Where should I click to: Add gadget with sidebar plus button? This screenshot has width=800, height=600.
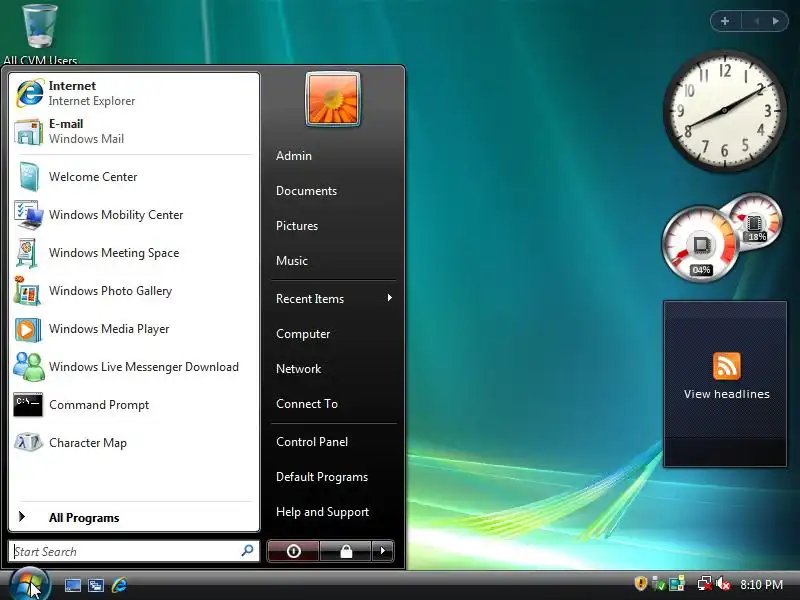click(725, 21)
